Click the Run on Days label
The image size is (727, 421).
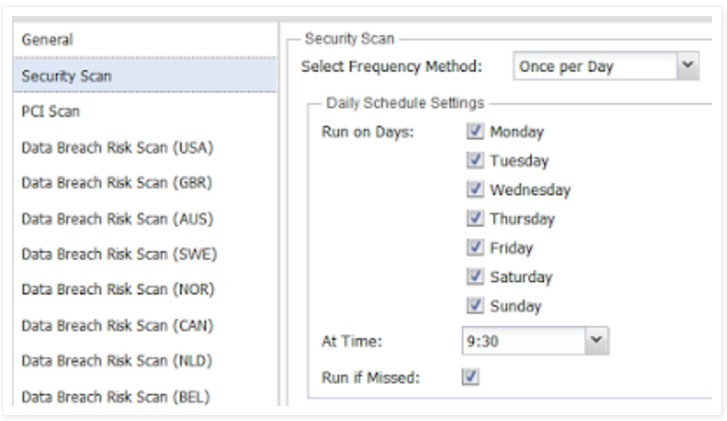click(x=368, y=132)
